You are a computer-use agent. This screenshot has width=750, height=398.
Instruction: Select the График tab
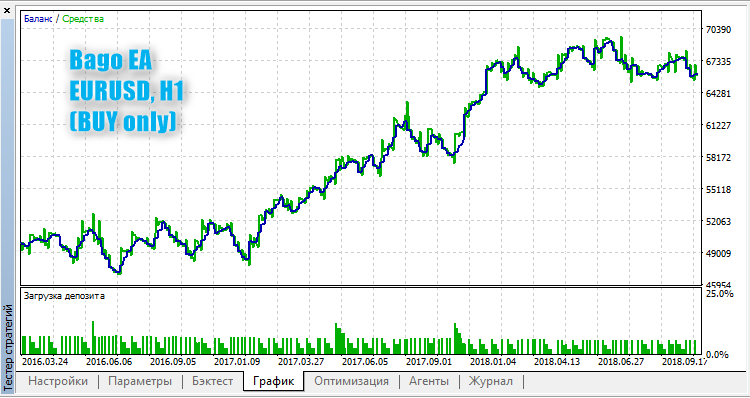click(273, 381)
